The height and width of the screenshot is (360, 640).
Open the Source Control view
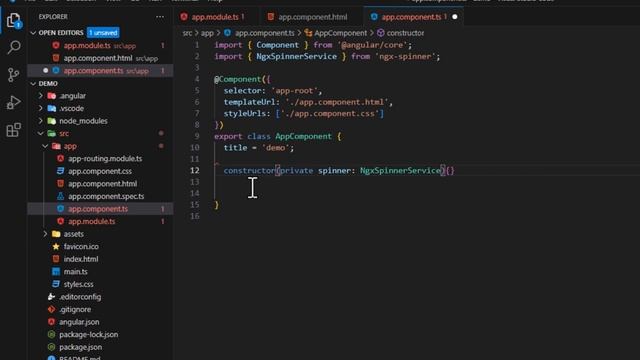pos(13,75)
